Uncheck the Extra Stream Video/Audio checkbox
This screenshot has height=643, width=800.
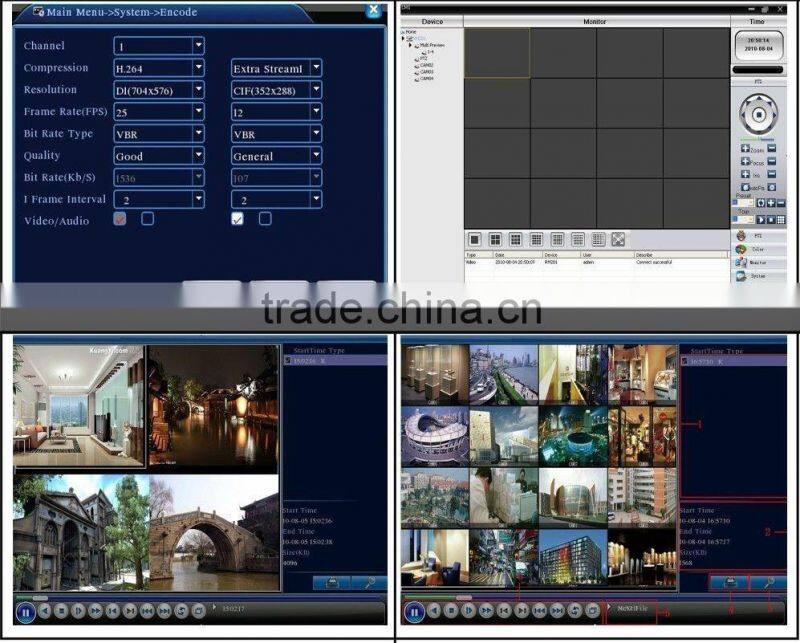[237, 220]
